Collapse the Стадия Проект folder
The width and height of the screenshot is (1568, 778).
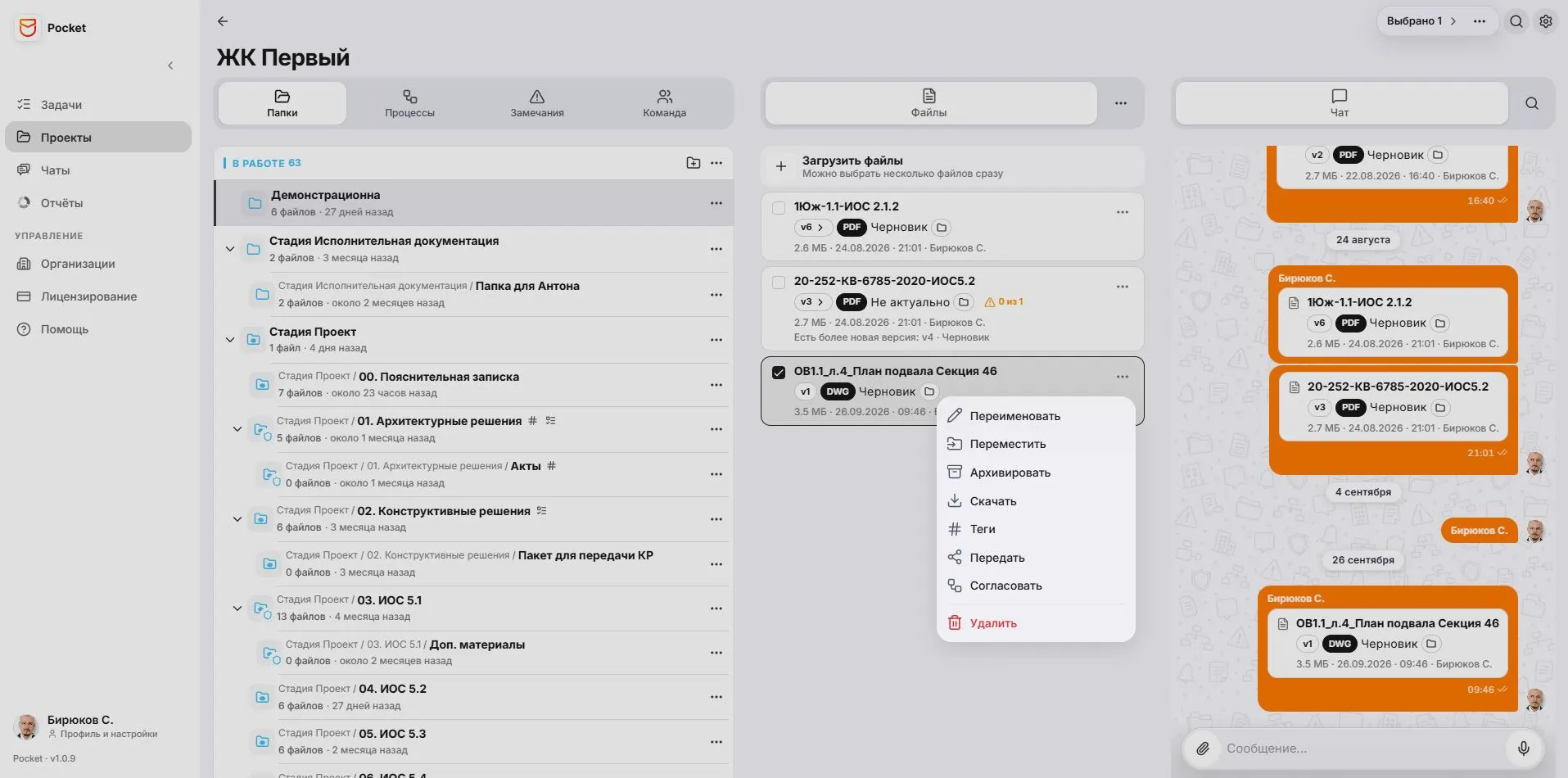pyautogui.click(x=230, y=340)
